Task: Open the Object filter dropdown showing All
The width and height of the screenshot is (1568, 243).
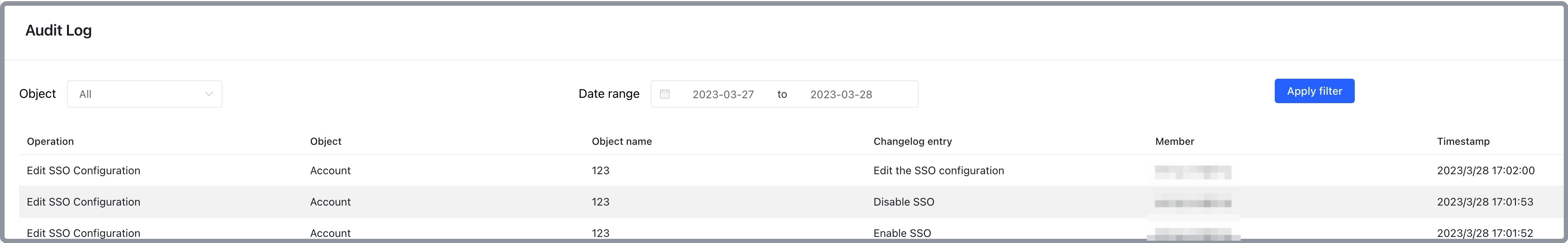Action: pos(144,94)
